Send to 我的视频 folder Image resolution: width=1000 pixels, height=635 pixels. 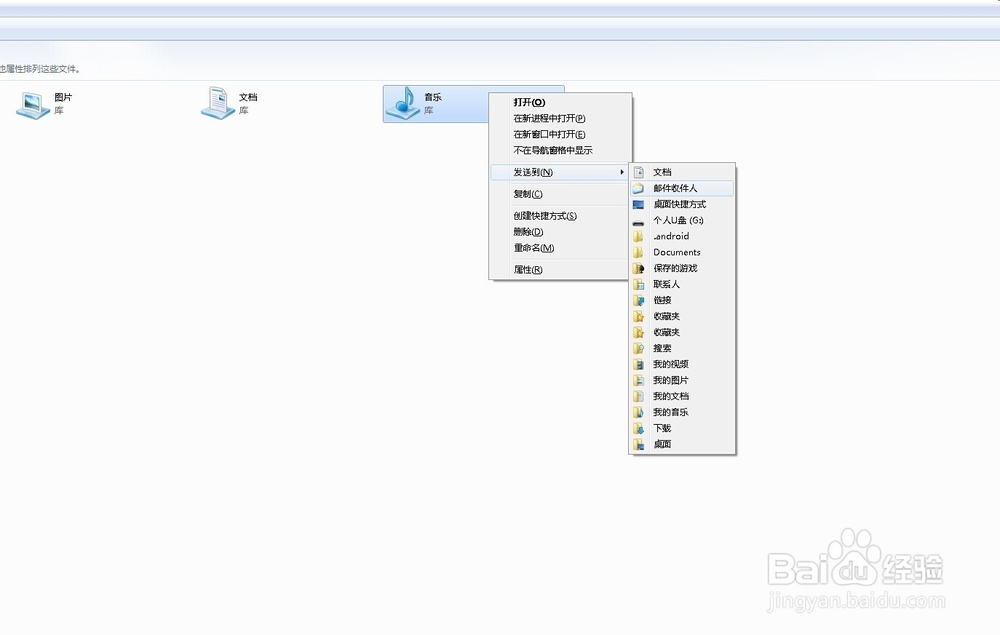pyautogui.click(x=682, y=364)
